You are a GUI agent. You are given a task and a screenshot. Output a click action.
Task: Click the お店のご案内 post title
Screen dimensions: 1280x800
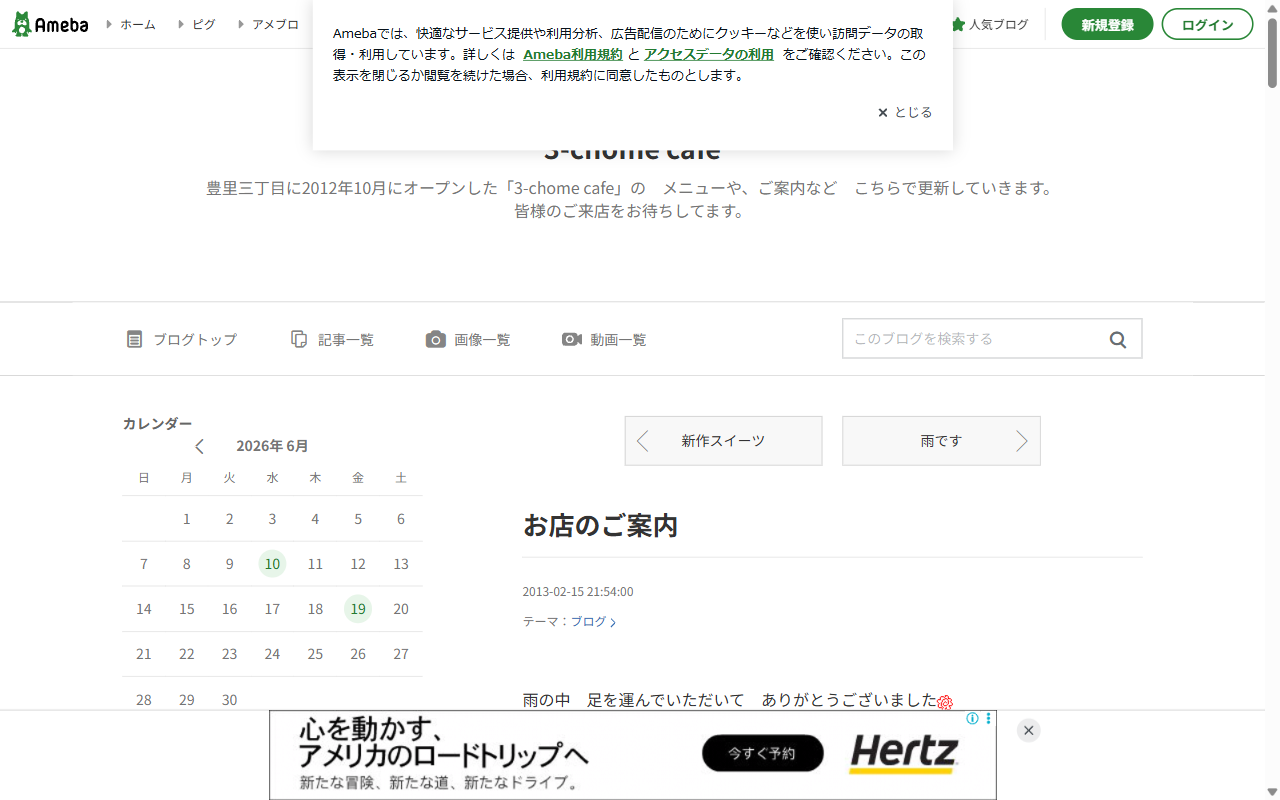tap(600, 526)
